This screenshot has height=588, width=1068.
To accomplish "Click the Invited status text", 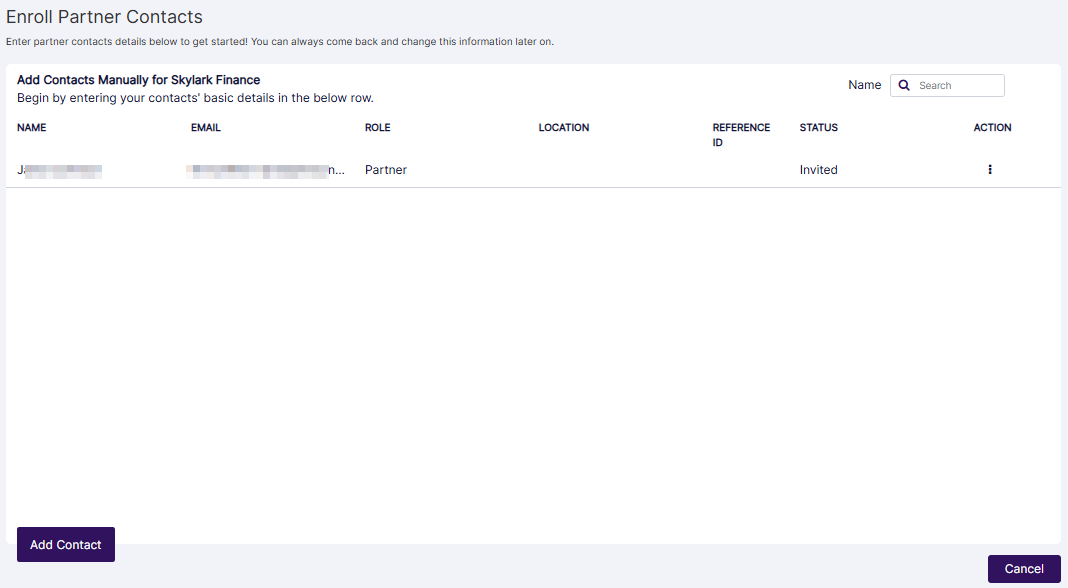I will click(818, 169).
